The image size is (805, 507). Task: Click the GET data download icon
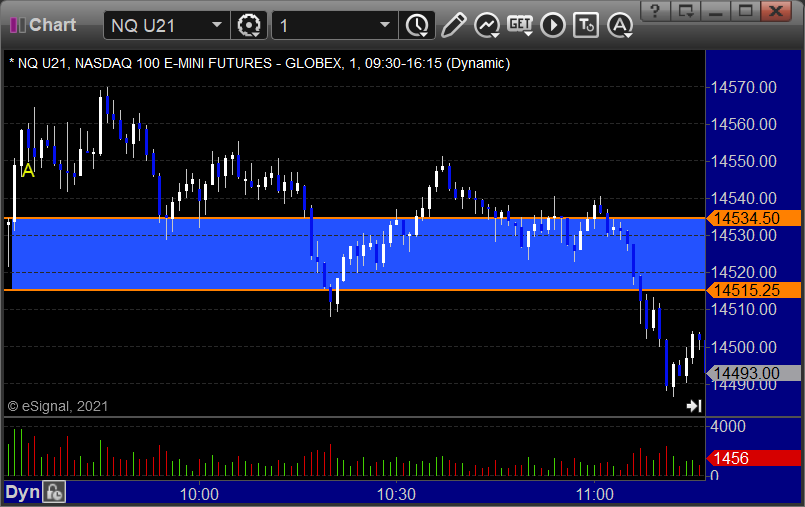point(520,25)
